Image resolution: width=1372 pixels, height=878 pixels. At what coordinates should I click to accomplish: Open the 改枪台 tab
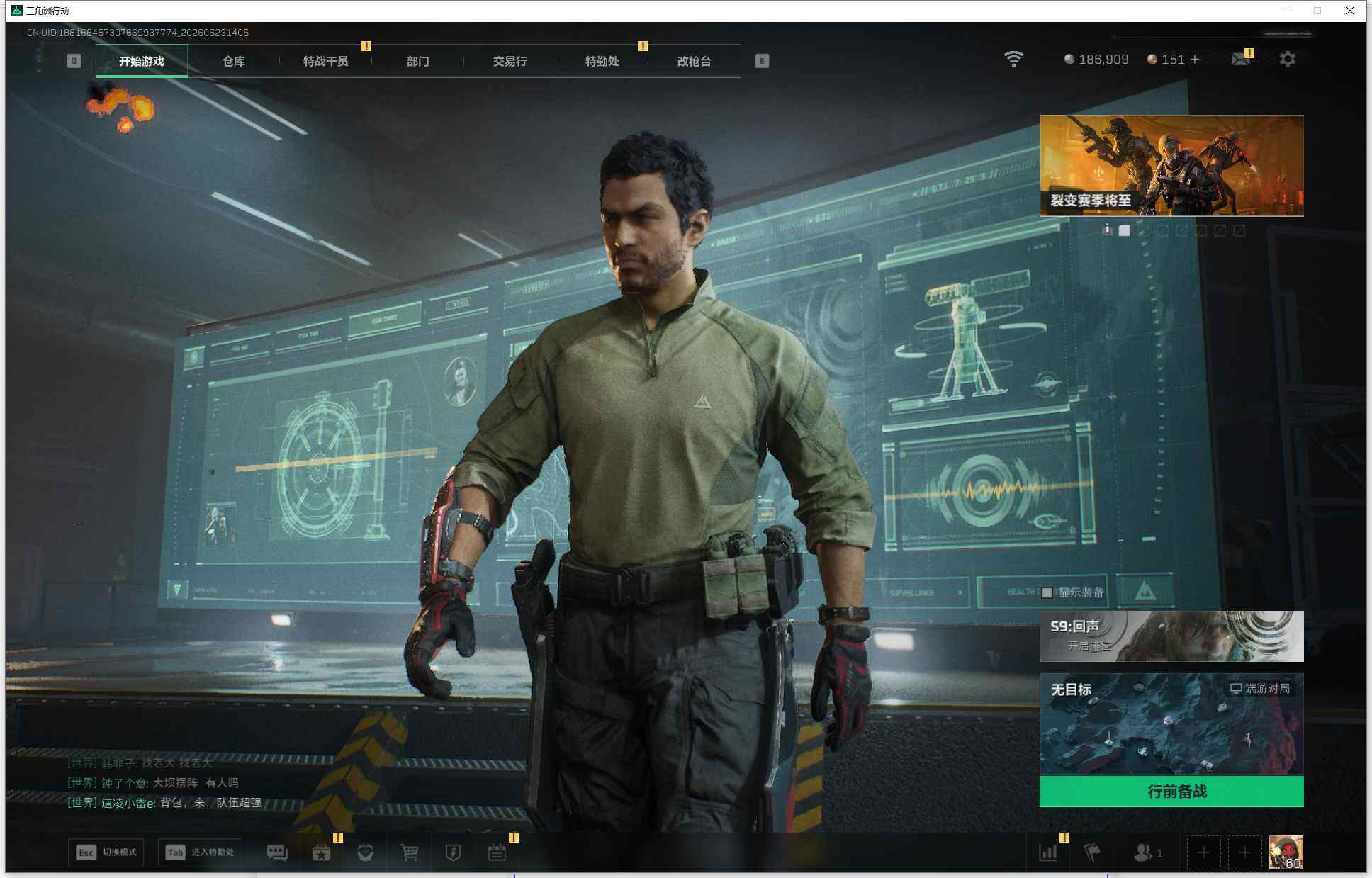695,61
